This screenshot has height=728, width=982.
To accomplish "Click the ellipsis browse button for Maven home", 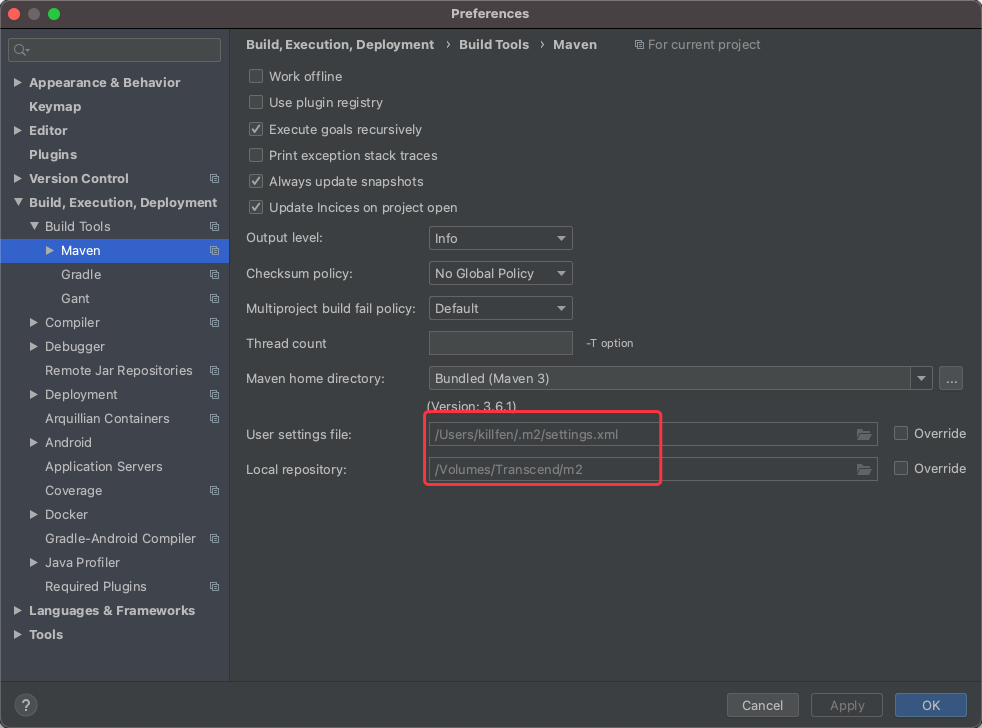I will [x=951, y=378].
